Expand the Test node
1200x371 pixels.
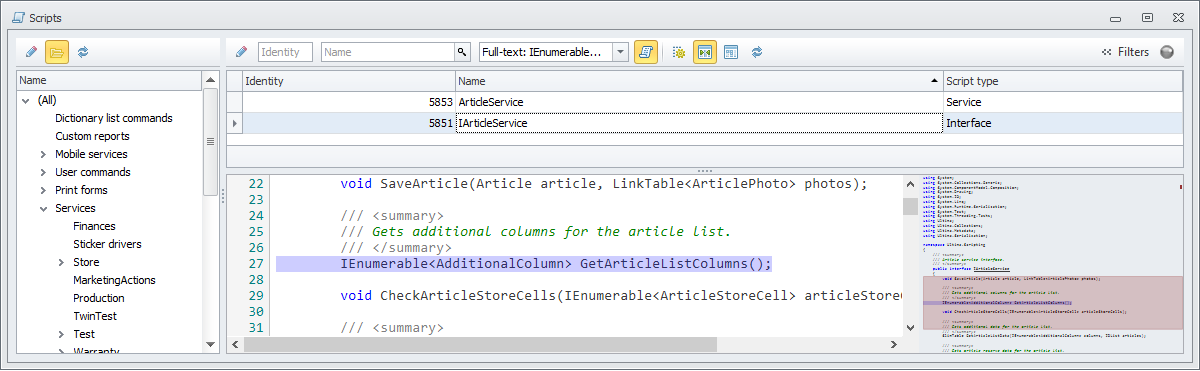point(61,334)
